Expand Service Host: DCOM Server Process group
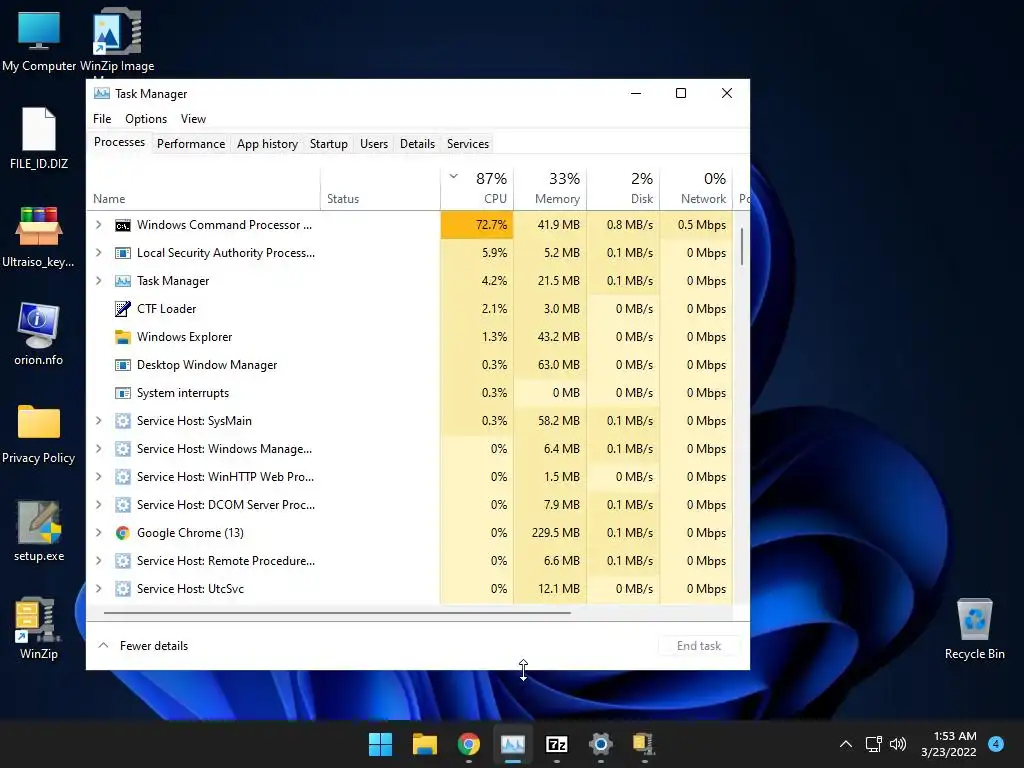 99,505
